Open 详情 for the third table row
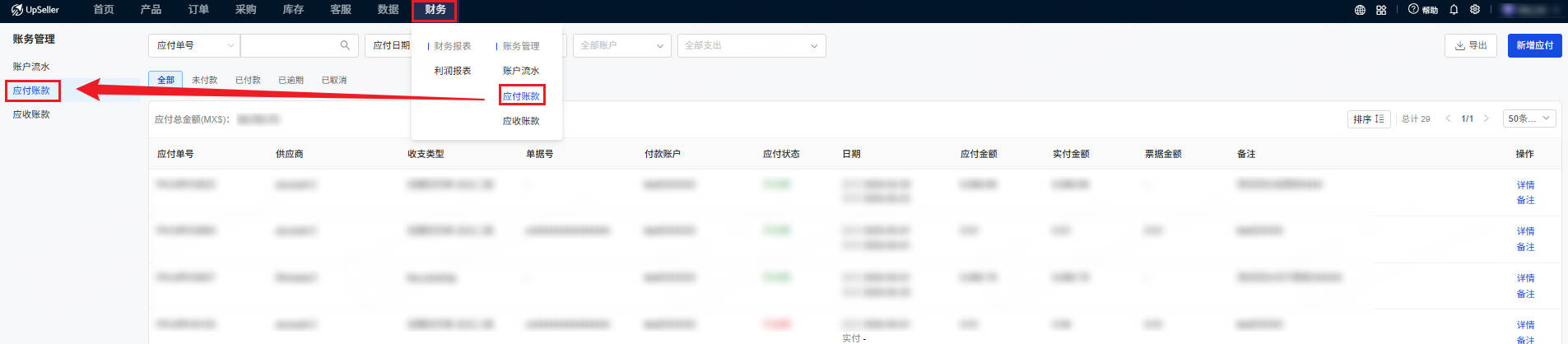Screen dimensions: 1568x344 click(x=1525, y=278)
